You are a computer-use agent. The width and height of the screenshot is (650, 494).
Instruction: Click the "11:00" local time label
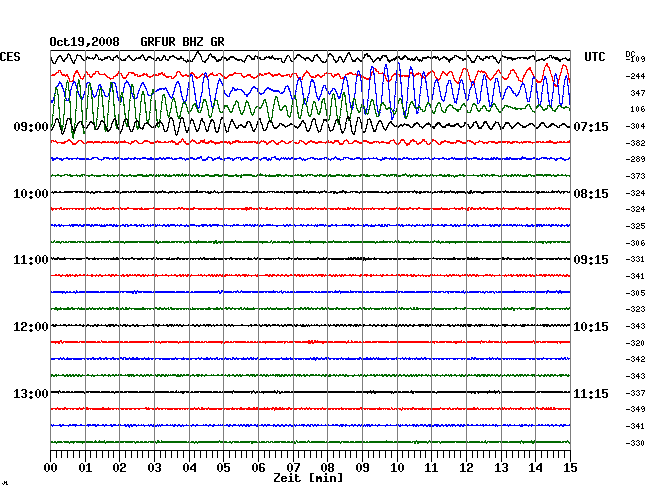pos(31,260)
